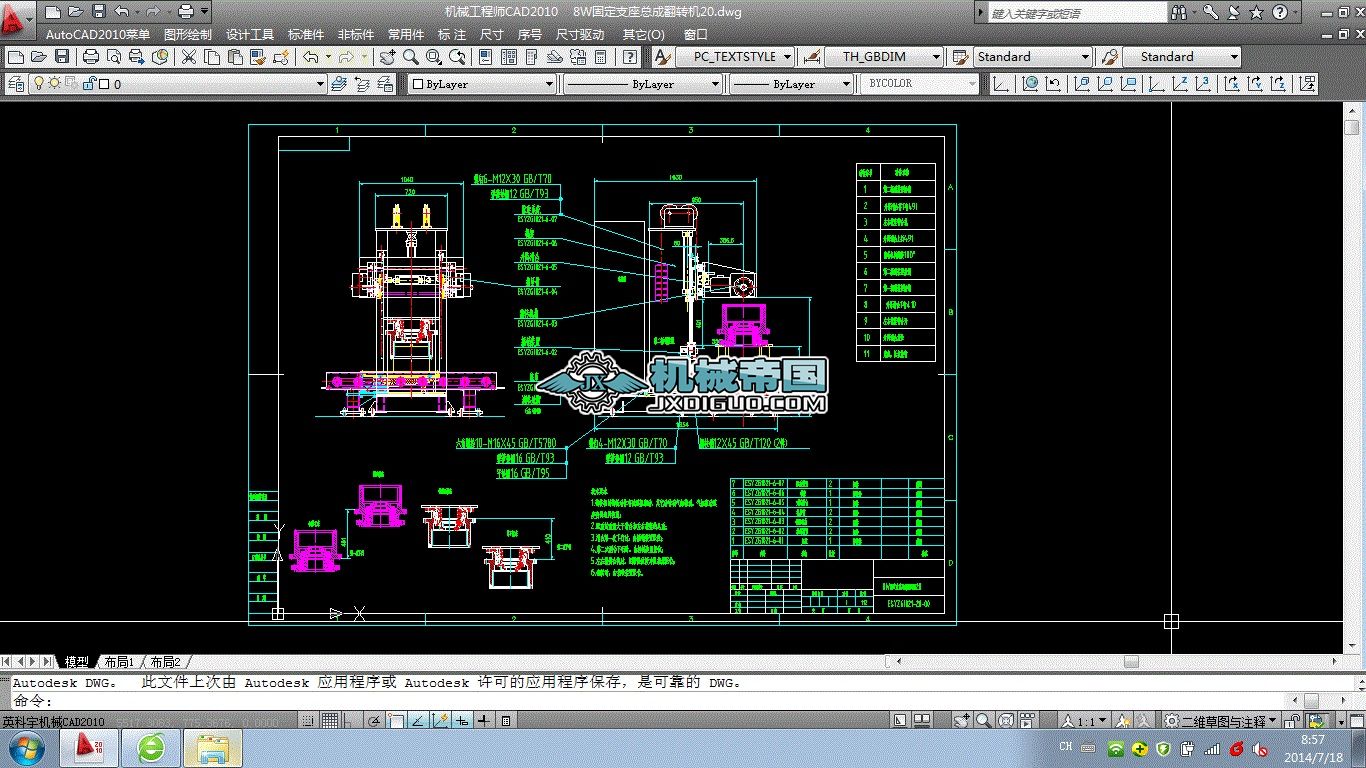Open the multileader style Standard dropdown

click(1181, 57)
